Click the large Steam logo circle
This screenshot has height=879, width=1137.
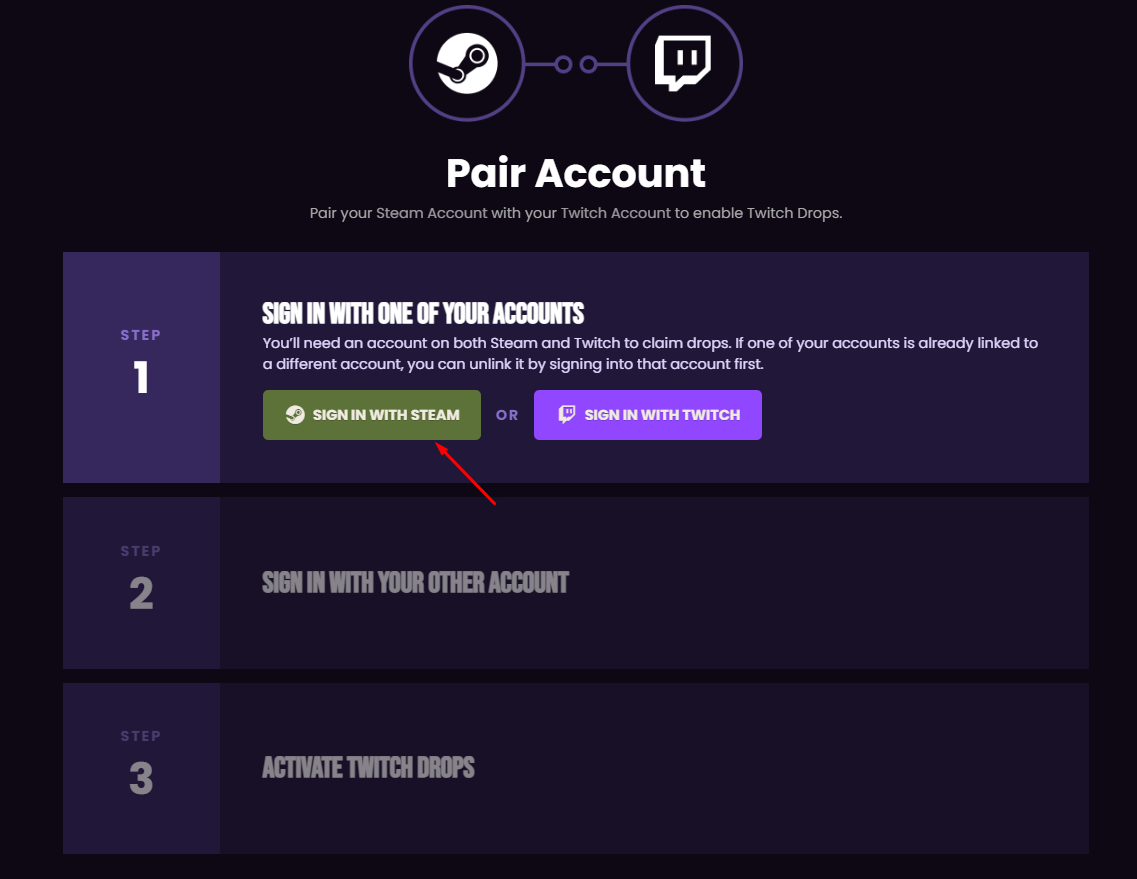point(467,64)
